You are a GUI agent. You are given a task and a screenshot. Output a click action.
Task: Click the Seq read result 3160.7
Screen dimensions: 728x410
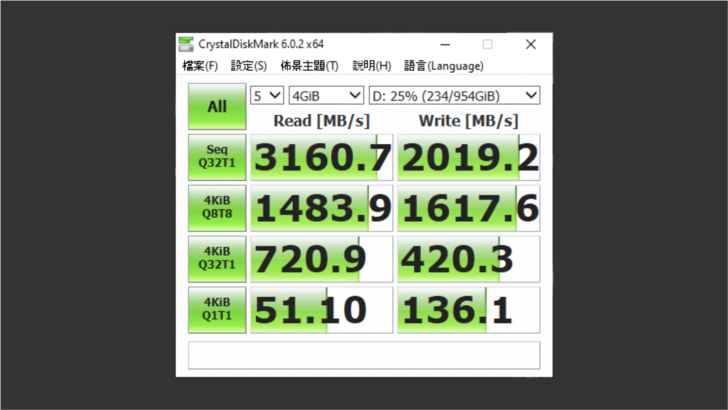coord(322,157)
